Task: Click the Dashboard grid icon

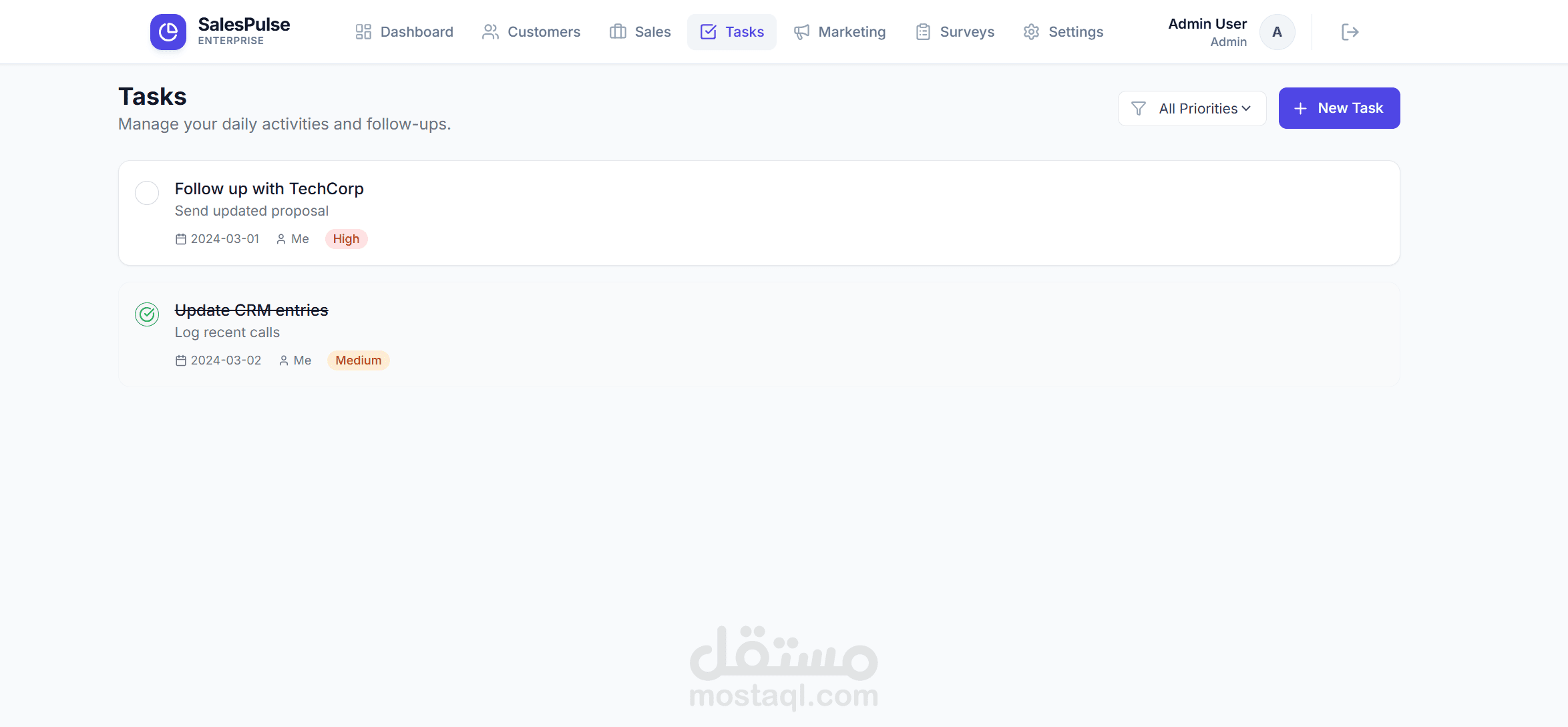Action: pyautogui.click(x=363, y=32)
